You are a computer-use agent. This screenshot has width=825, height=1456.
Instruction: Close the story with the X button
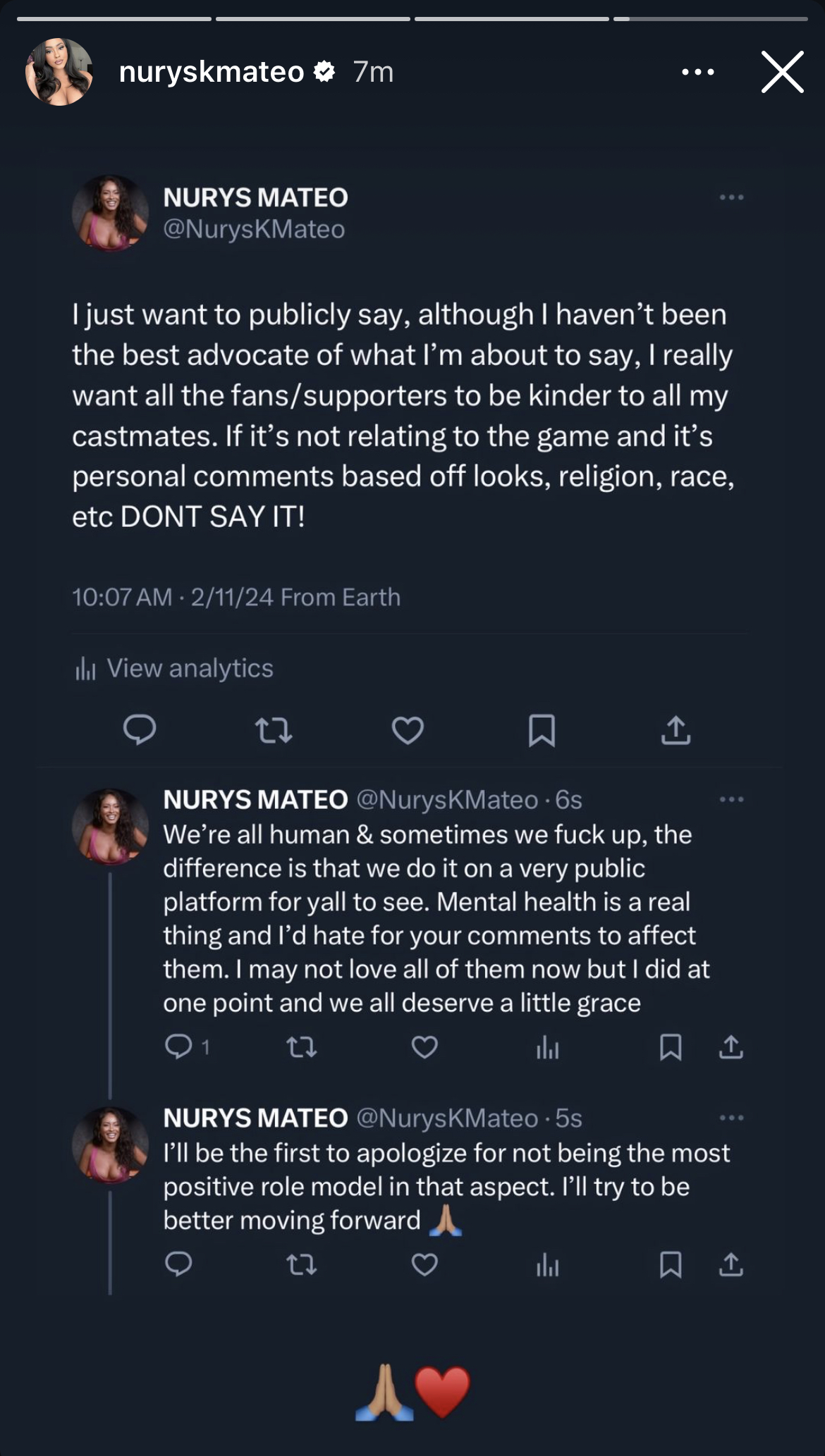[x=782, y=72]
